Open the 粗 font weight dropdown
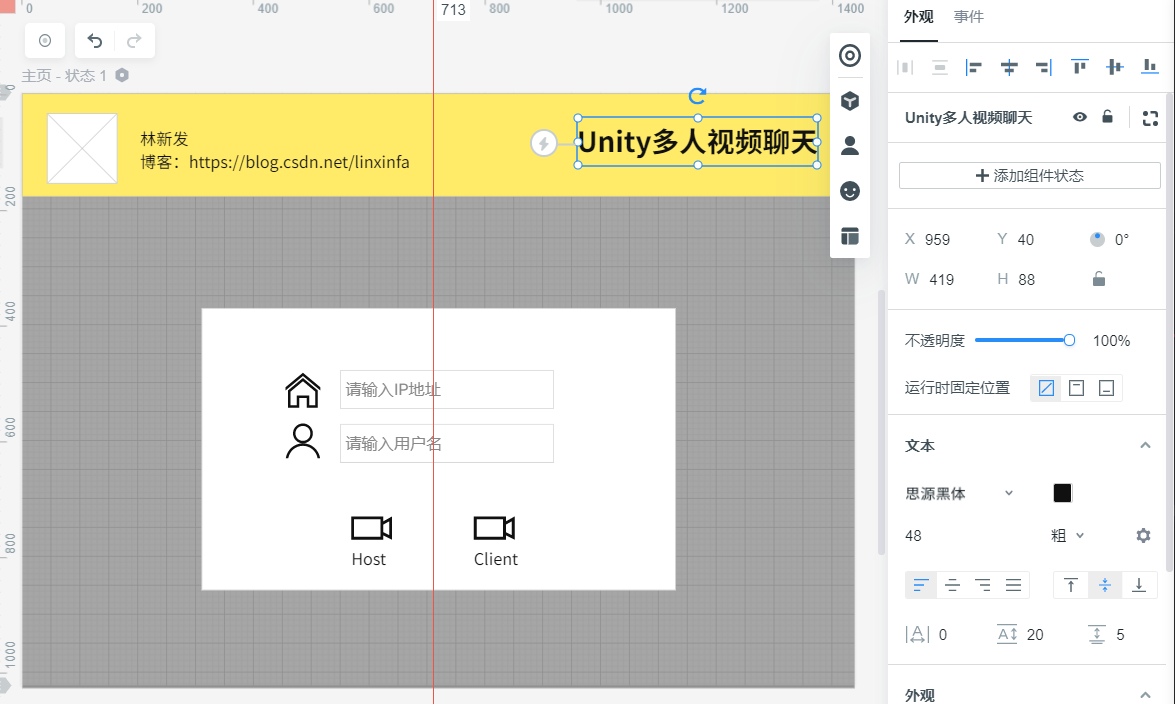This screenshot has height=704, width=1175. point(1068,535)
